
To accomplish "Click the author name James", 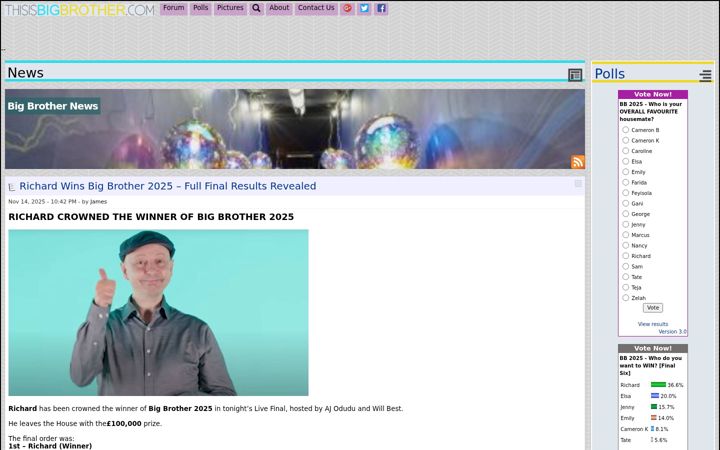I will tap(98, 202).
